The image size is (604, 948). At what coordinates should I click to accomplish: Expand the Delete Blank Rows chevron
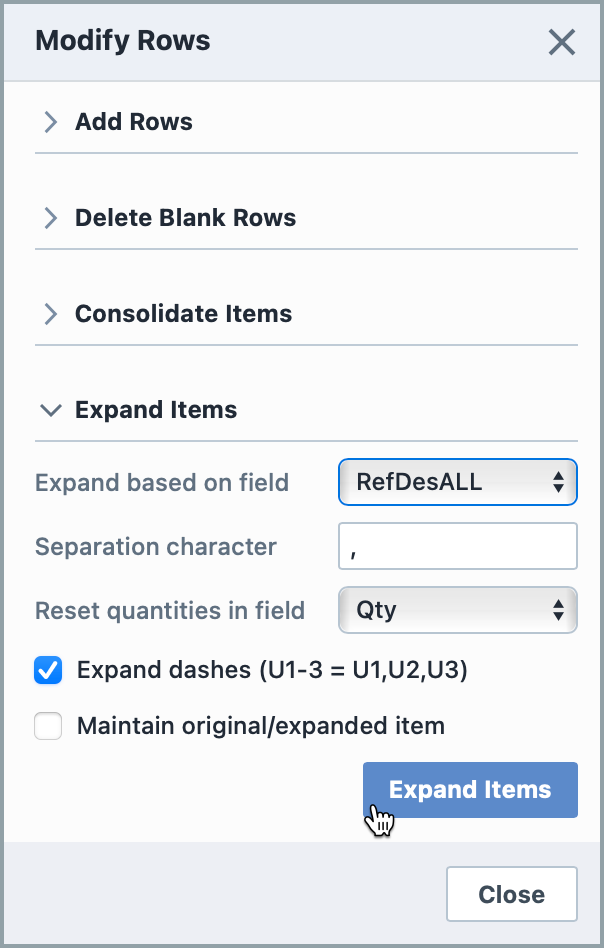point(51,218)
